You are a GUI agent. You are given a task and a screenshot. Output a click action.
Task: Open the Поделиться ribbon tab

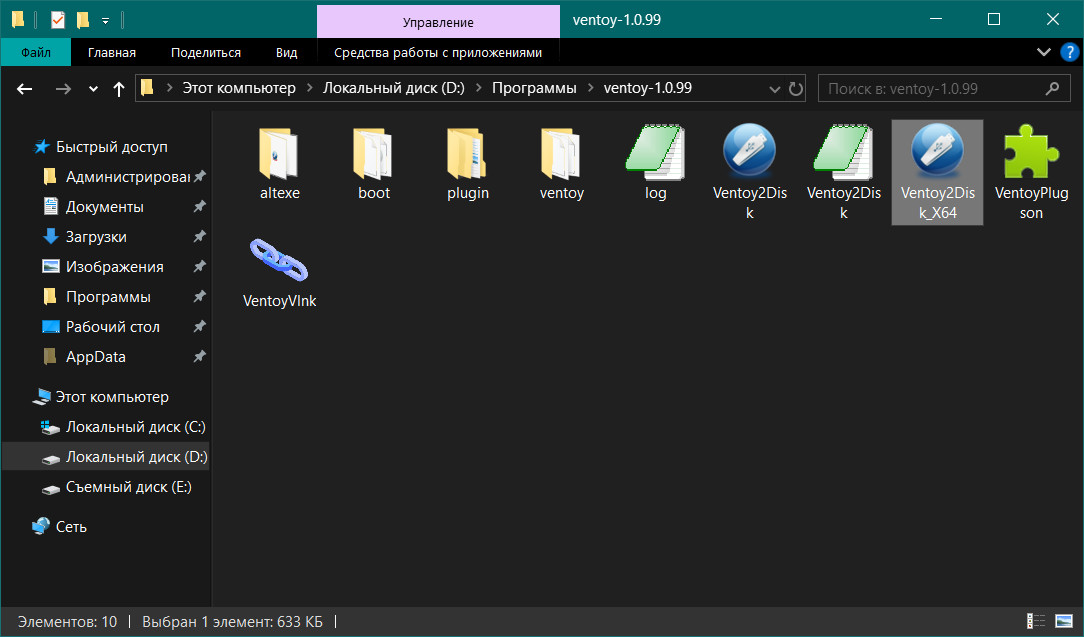[x=206, y=53]
